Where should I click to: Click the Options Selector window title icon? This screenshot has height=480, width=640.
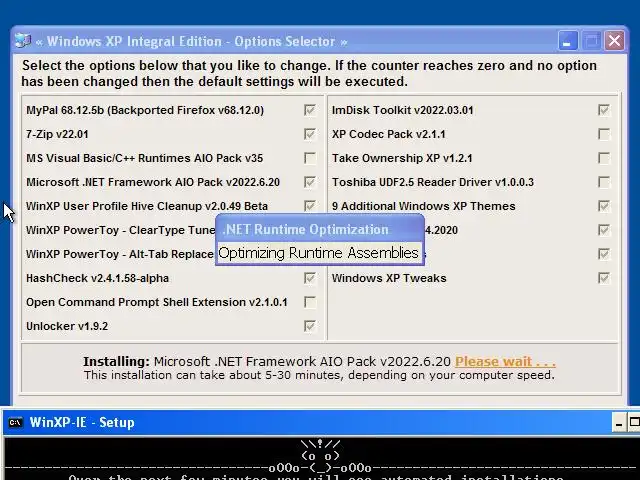[x=23, y=41]
